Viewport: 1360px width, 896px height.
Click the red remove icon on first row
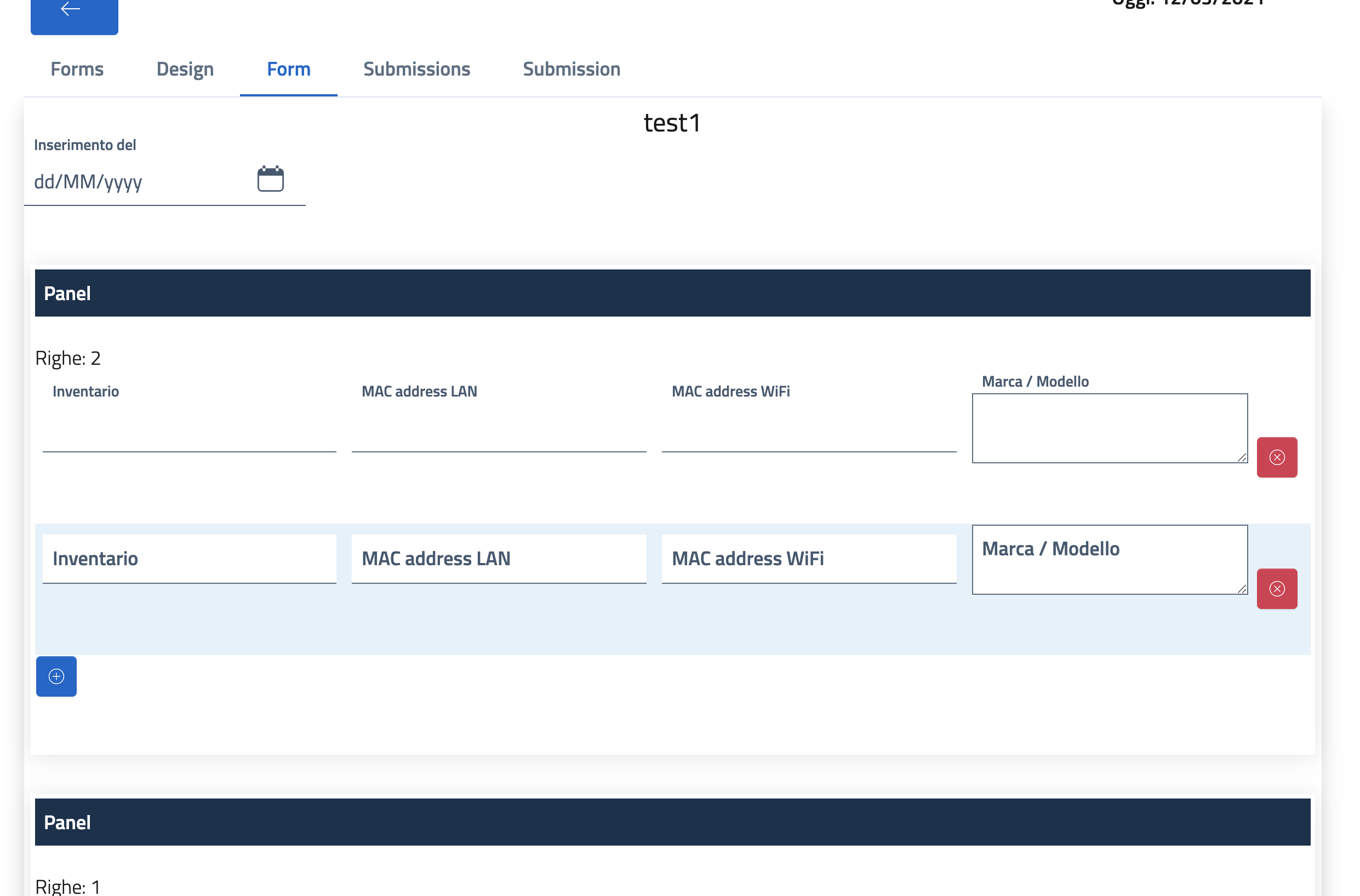1277,457
